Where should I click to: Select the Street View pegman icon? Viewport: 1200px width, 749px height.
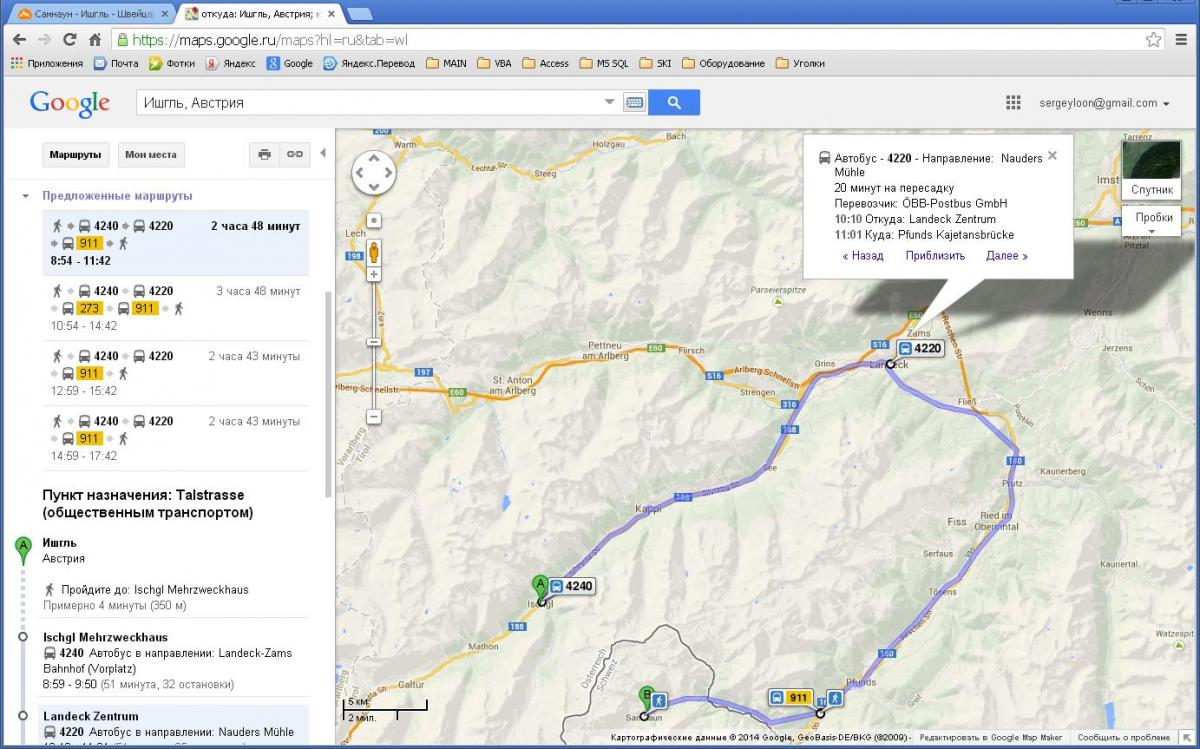coord(373,250)
